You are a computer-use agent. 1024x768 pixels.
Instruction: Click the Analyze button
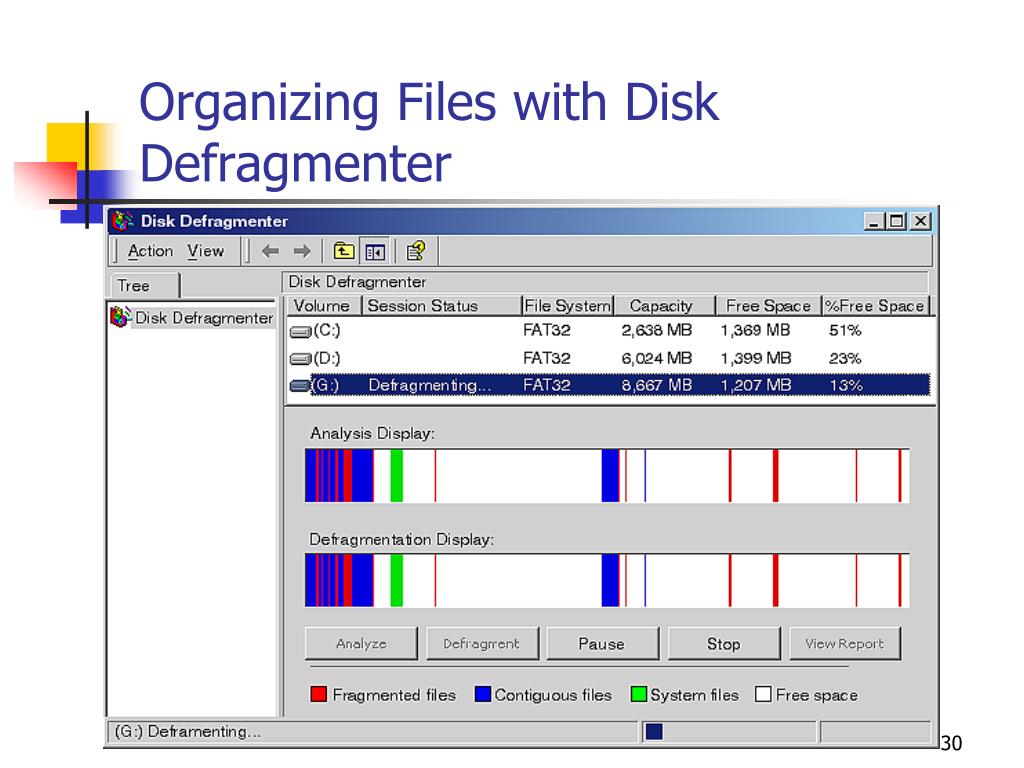coord(361,643)
